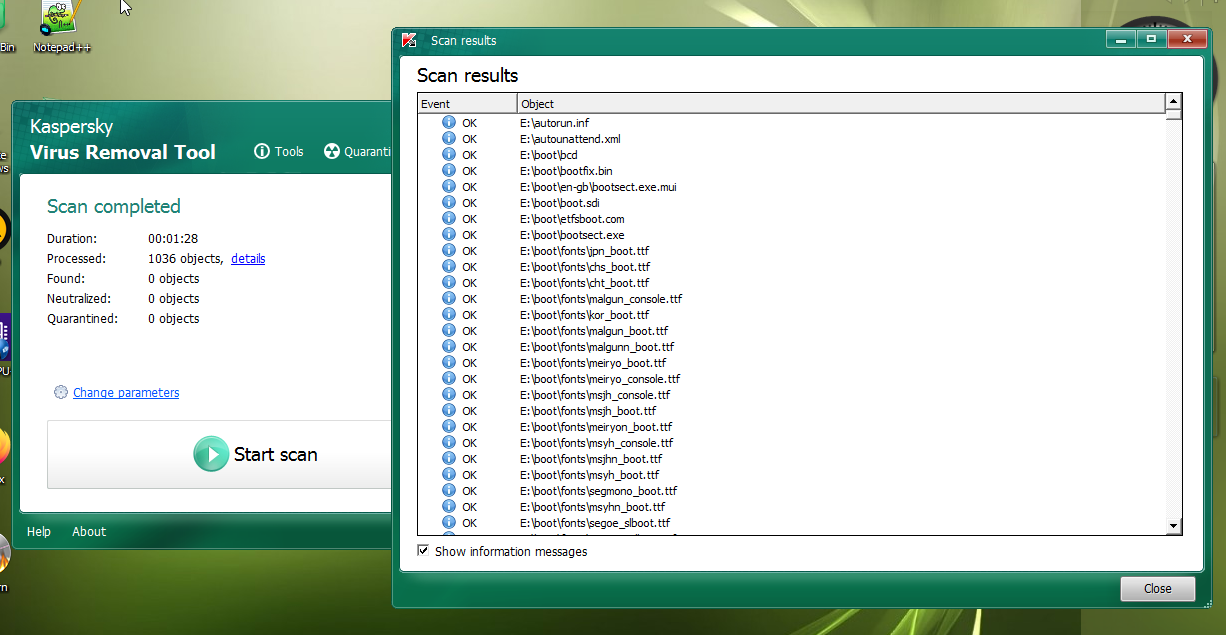Click the Kaspersky logo in Scan results title bar

[409, 41]
